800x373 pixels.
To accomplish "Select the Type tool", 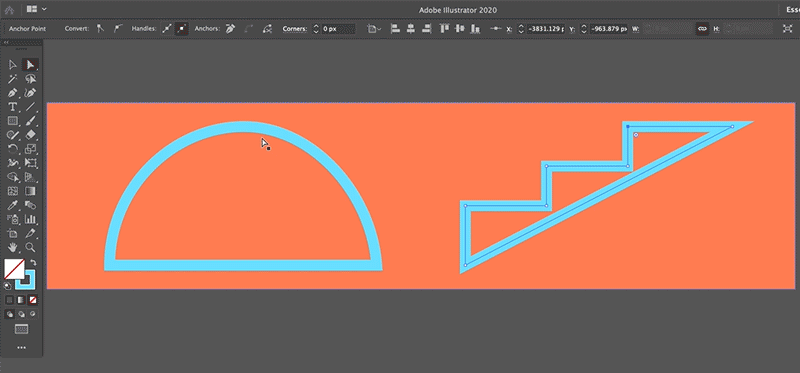I will point(13,107).
